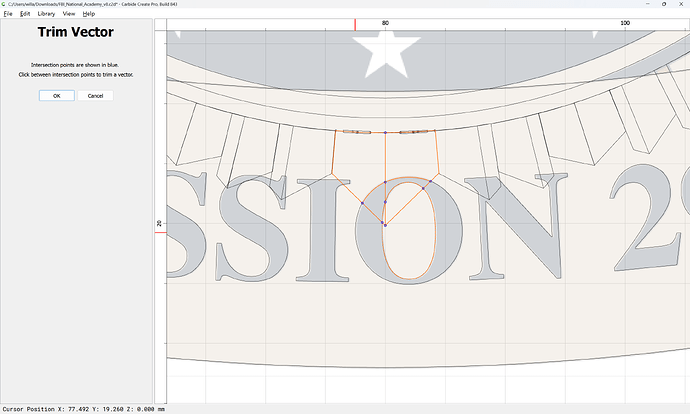Cancel the Trim Vector operation

coord(95,95)
